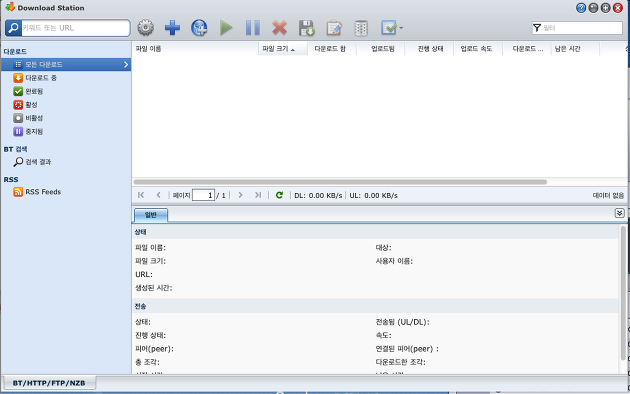
Task: Sort by 업로드 속도 column header
Action: tap(478, 49)
